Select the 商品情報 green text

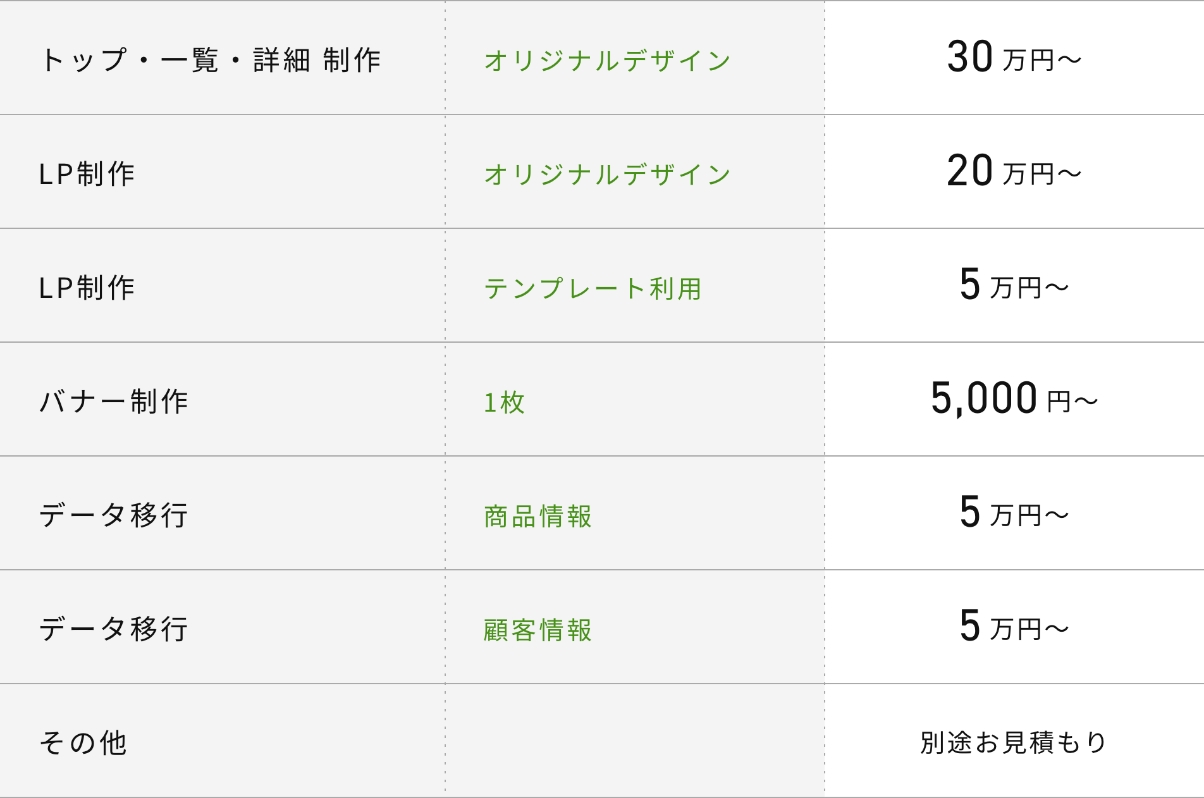pos(538,517)
